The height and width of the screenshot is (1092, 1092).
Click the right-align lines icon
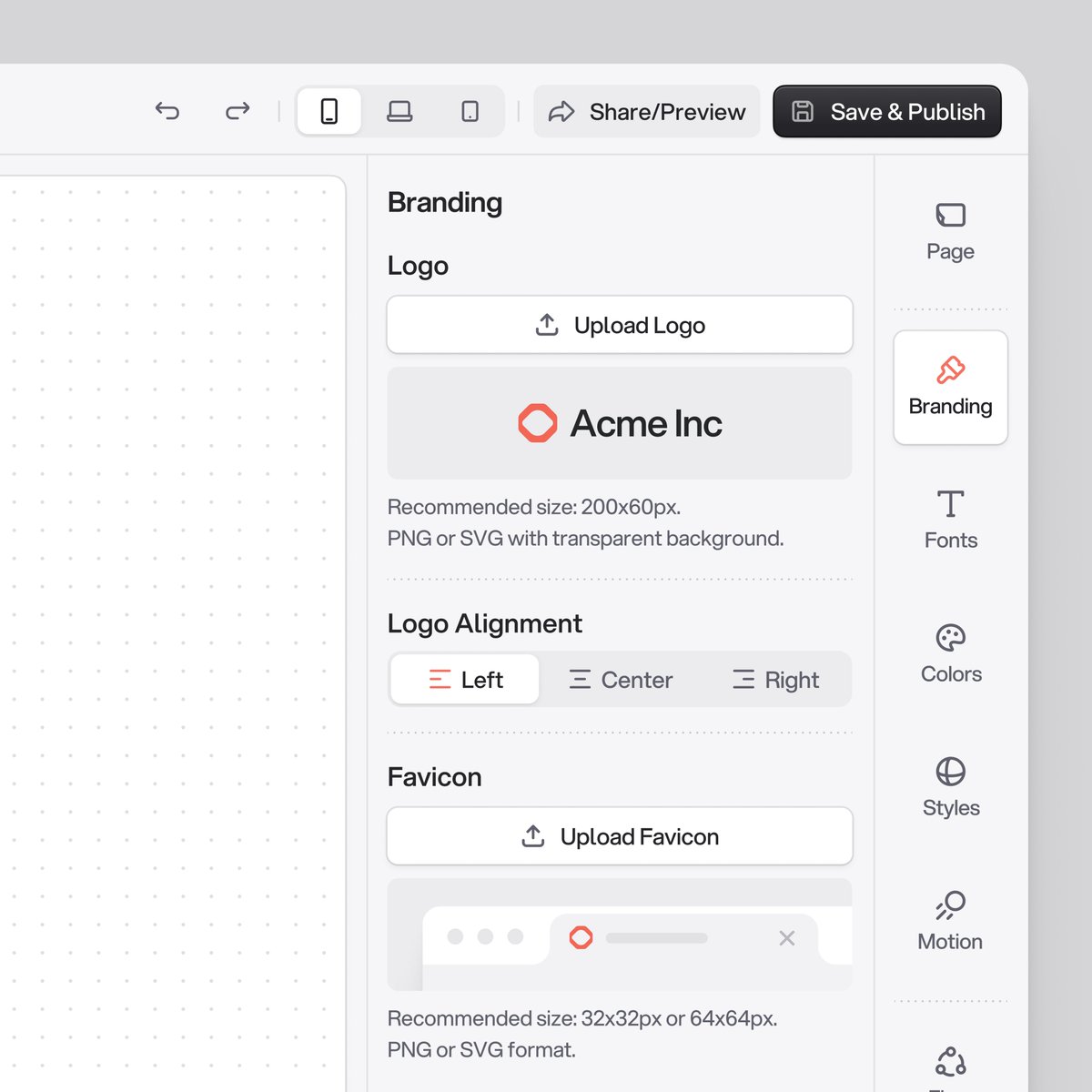pyautogui.click(x=743, y=680)
